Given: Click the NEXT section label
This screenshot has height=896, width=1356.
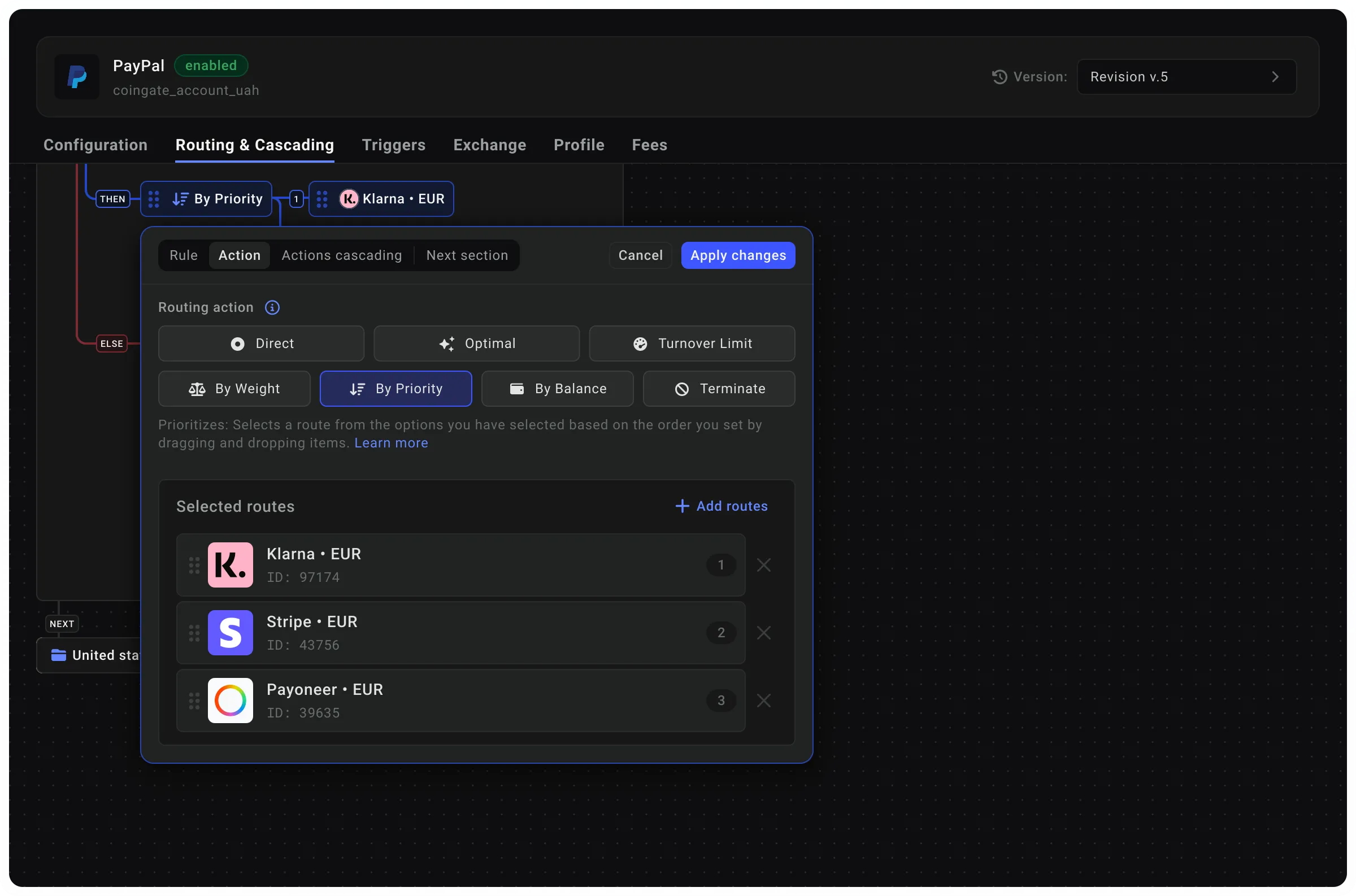Looking at the screenshot, I should click(62, 624).
